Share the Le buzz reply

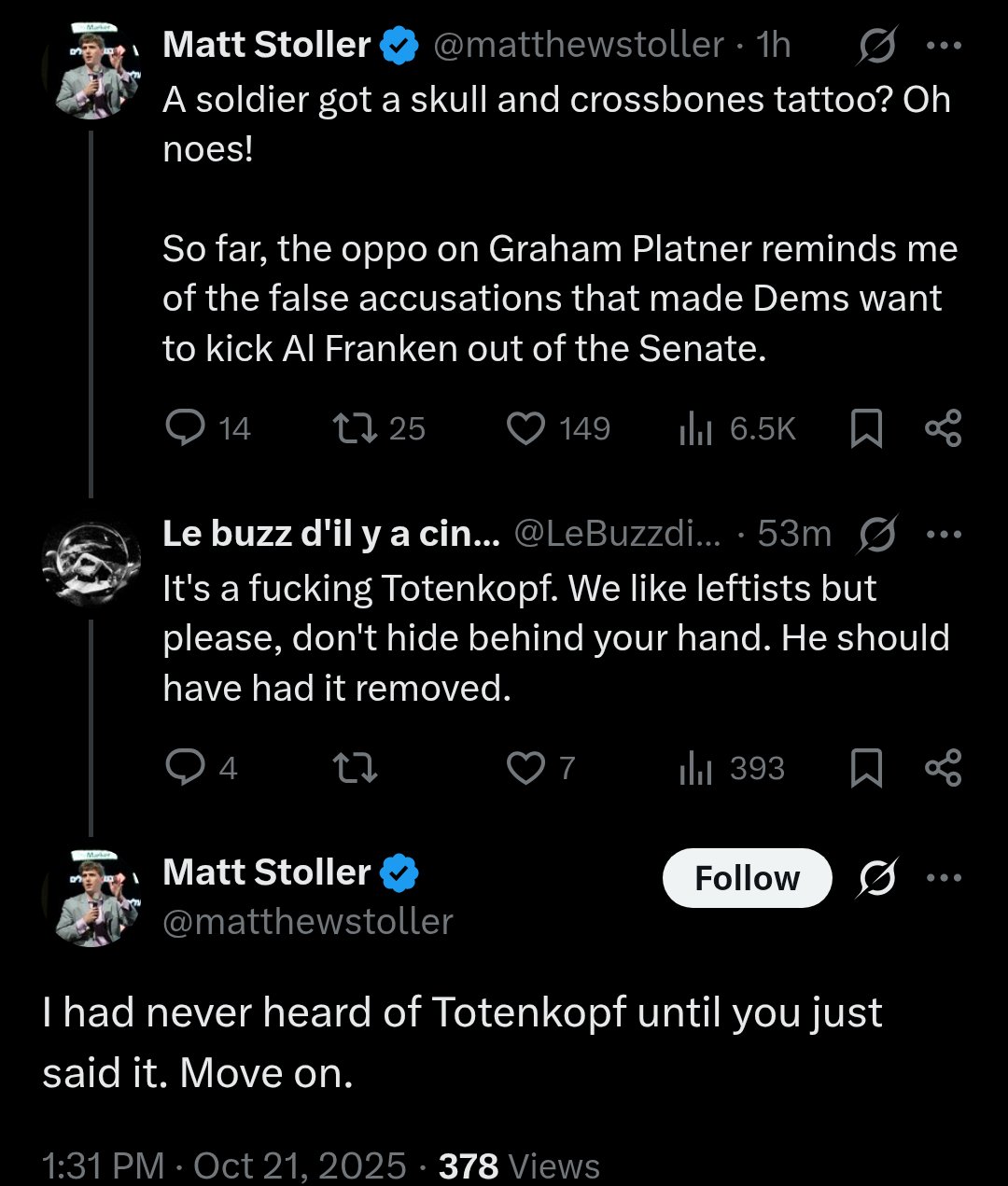coord(943,768)
